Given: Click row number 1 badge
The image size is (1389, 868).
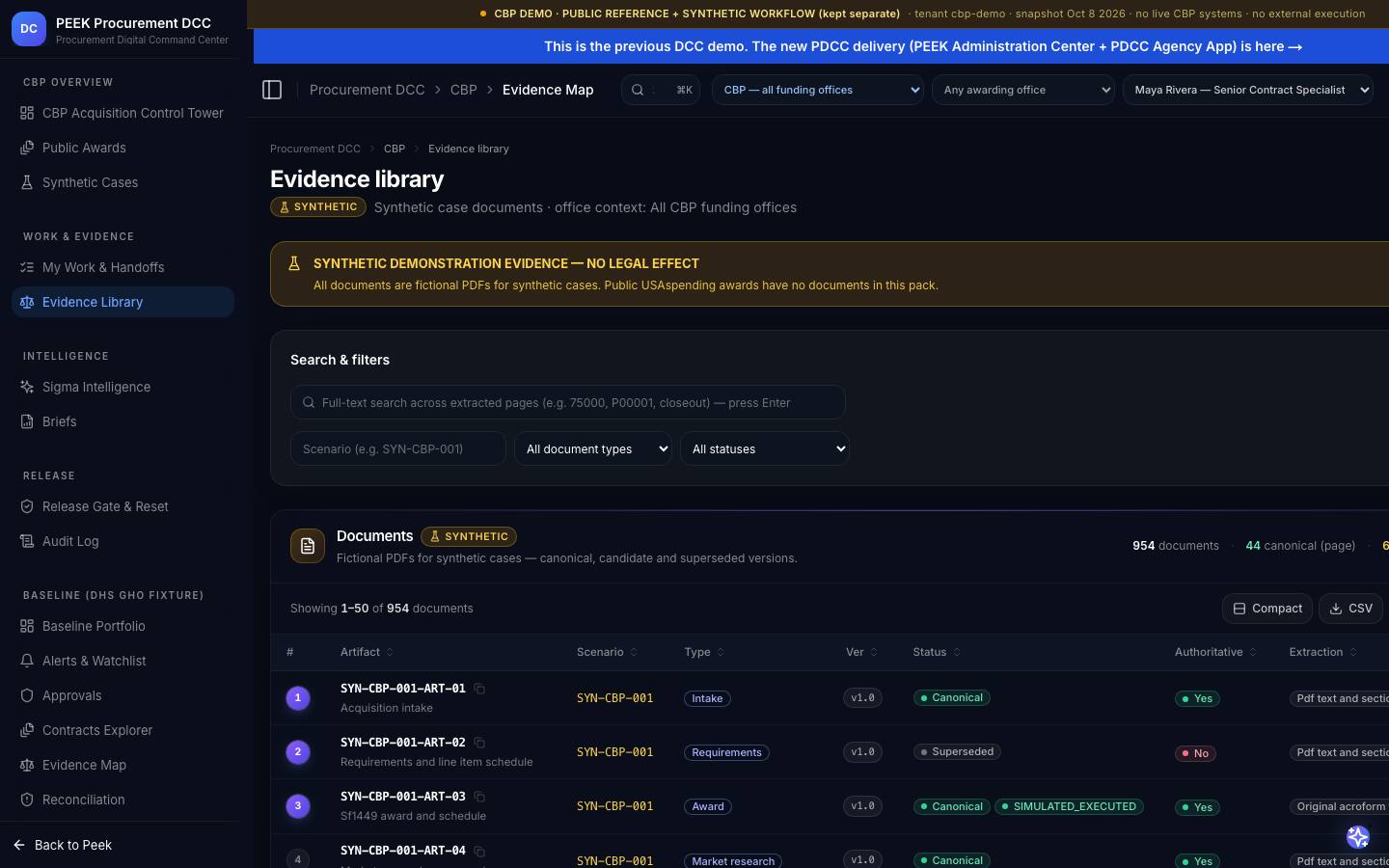Looking at the screenshot, I should pyautogui.click(x=298, y=697).
